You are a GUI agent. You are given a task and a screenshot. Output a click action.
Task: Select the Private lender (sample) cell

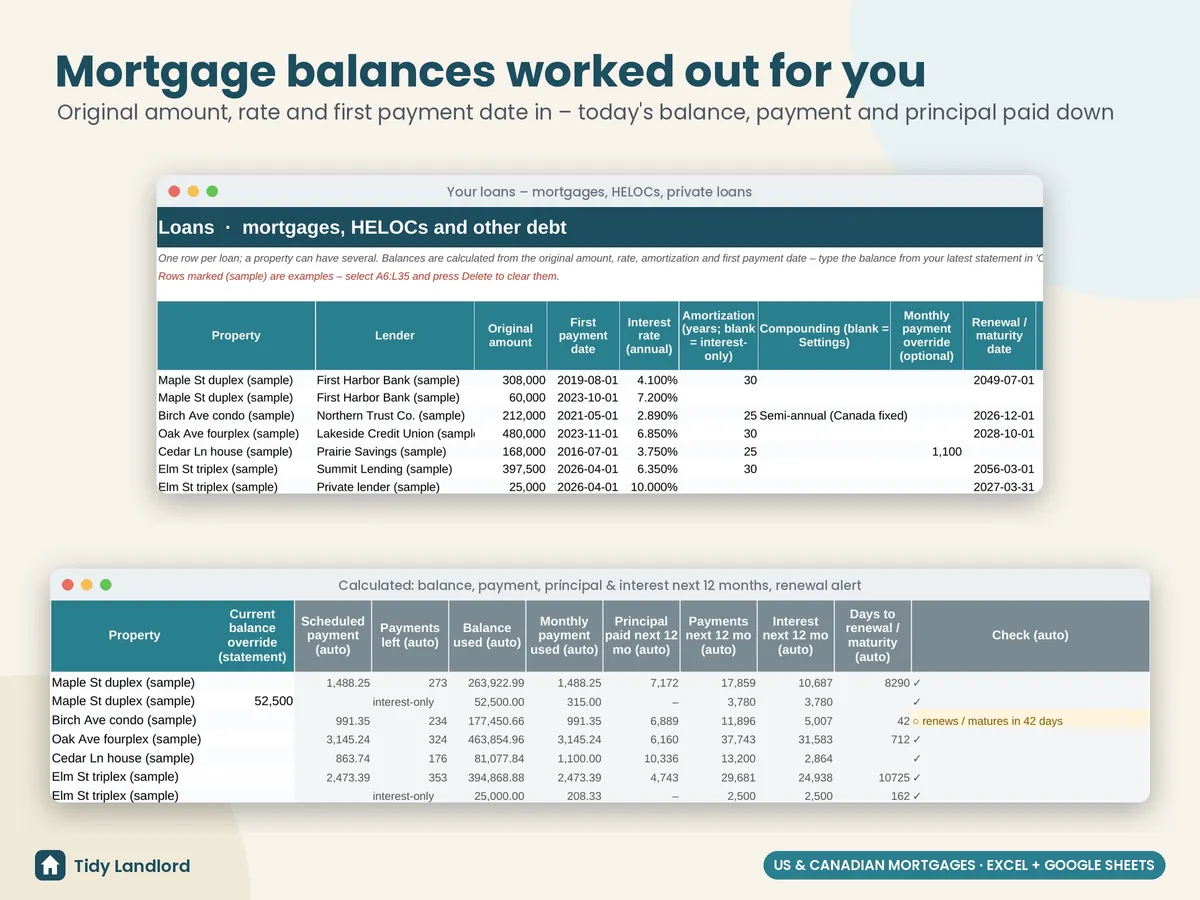coord(395,487)
